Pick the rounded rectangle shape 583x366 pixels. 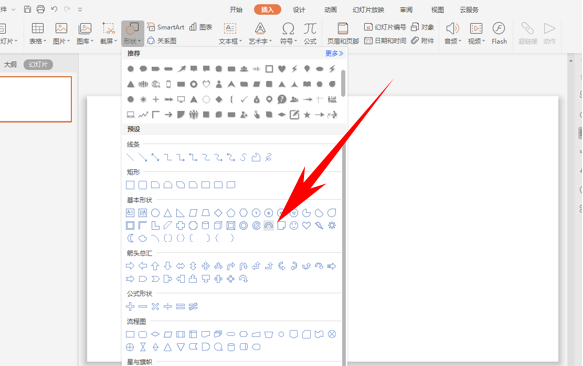pos(143,185)
